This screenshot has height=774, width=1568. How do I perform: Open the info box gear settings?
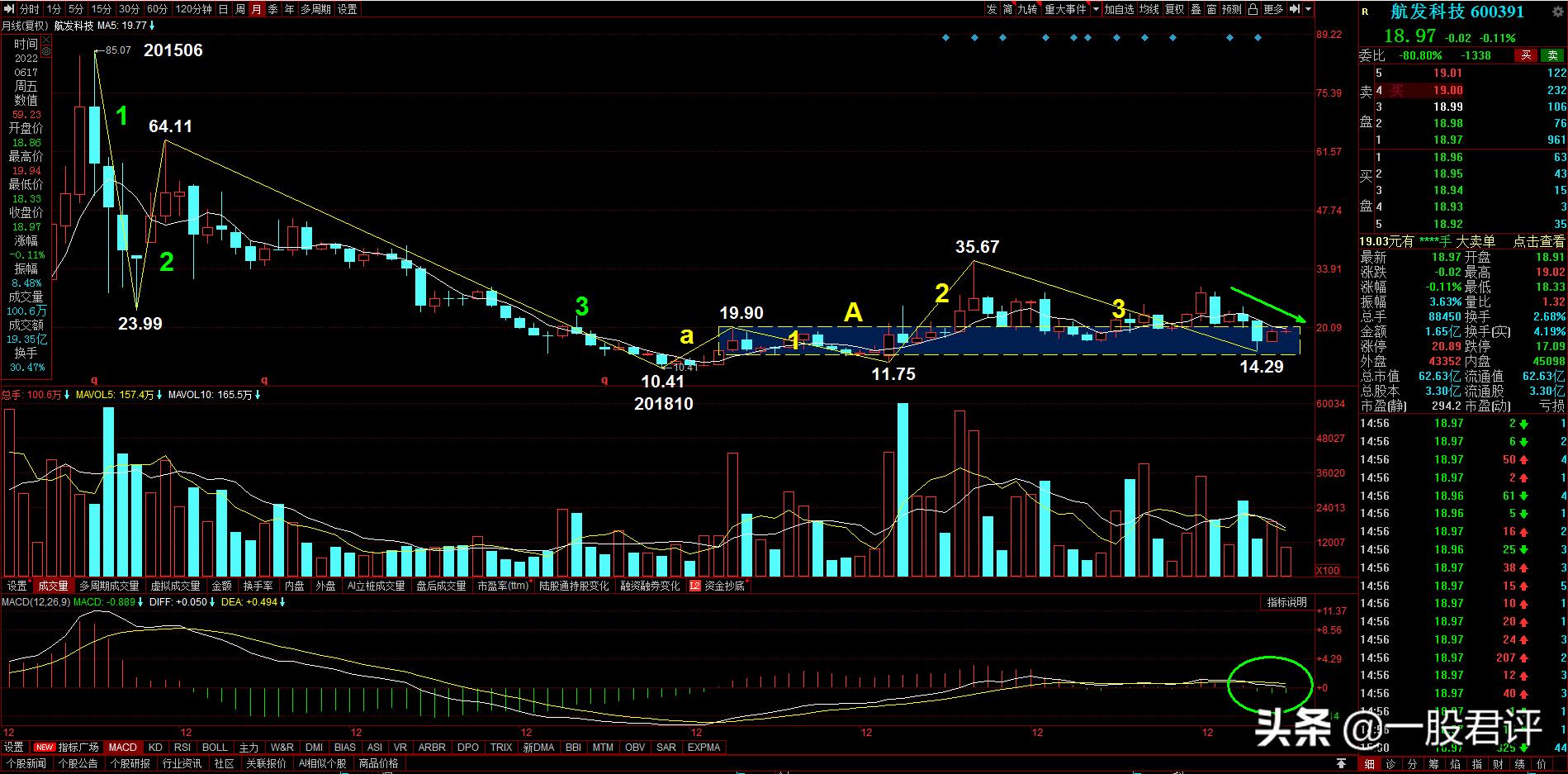pos(45,51)
